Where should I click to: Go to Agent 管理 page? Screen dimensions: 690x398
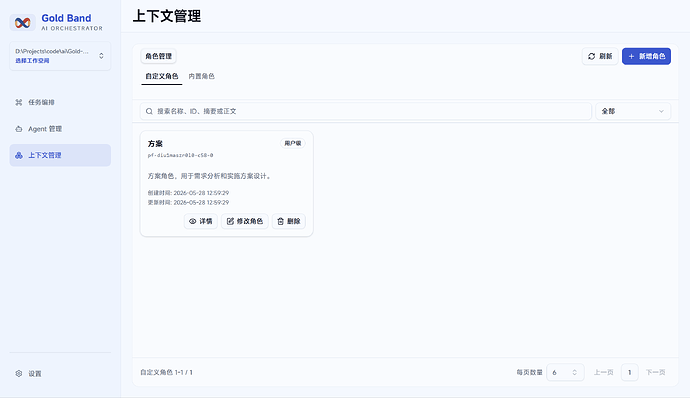[x=60, y=129]
